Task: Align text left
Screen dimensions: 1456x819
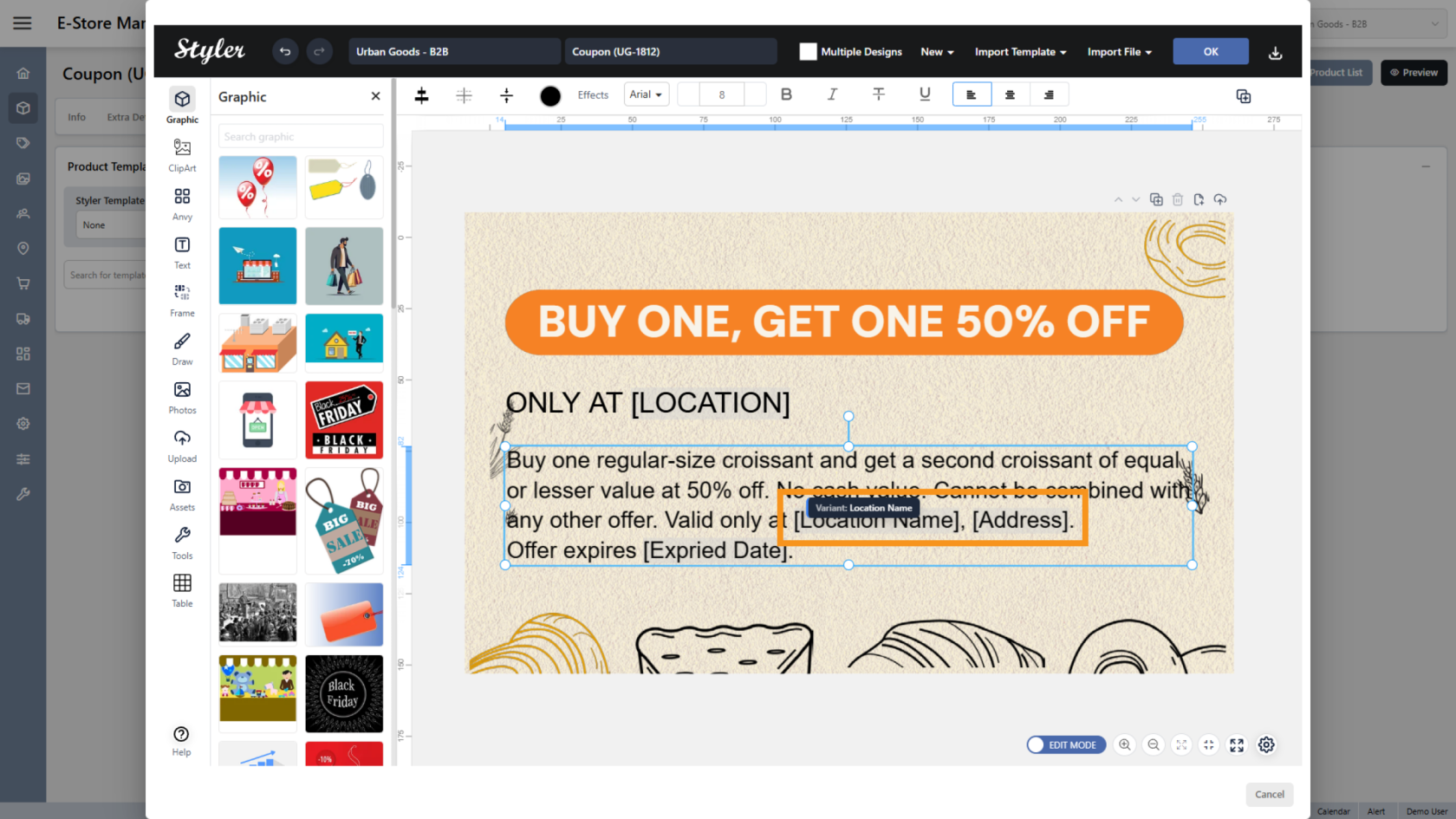Action: (x=972, y=94)
